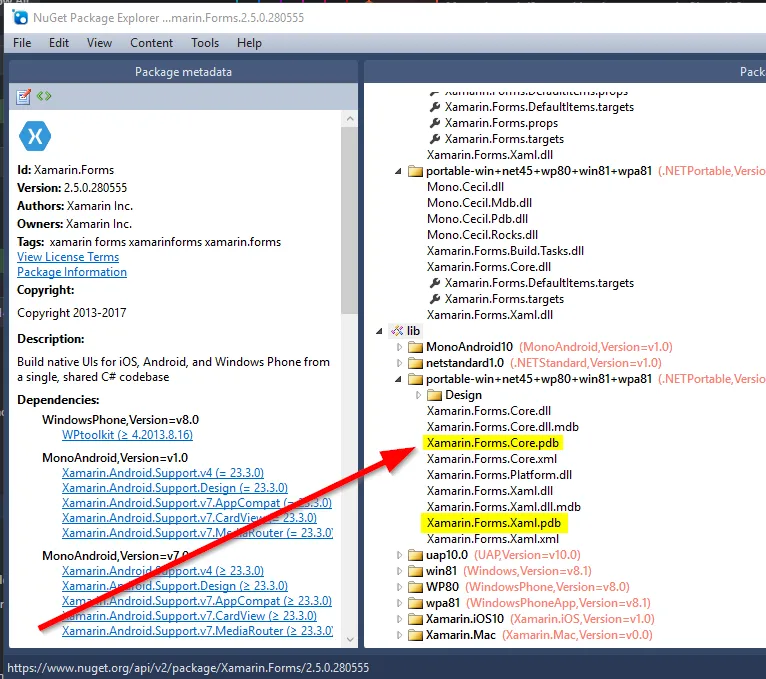The width and height of the screenshot is (766, 679).
Task: Expand the win81 folder
Action: (399, 572)
